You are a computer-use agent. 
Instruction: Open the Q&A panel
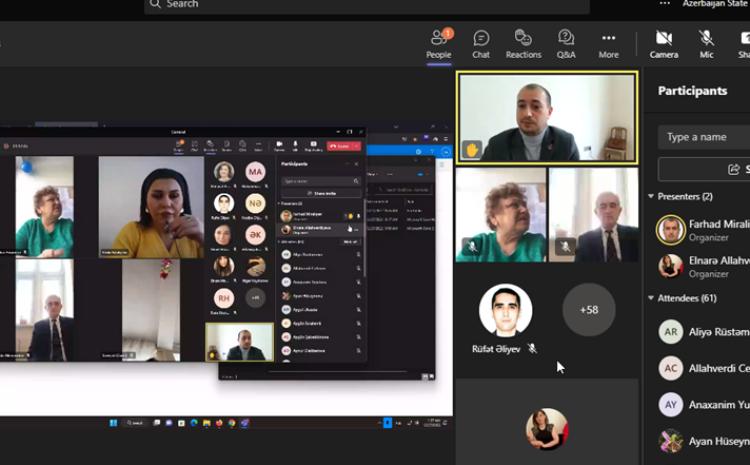pyautogui.click(x=566, y=43)
